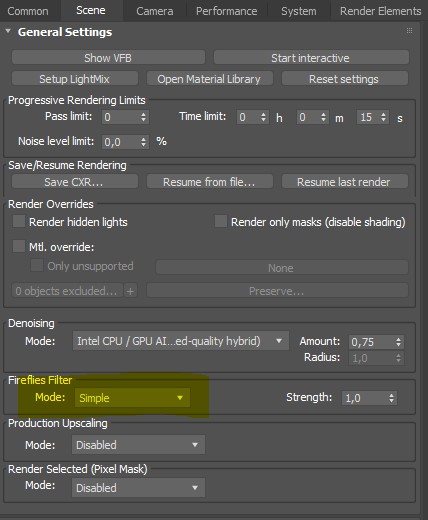Open the Denoising Mode dropdown
The image size is (428, 520).
coord(181,341)
